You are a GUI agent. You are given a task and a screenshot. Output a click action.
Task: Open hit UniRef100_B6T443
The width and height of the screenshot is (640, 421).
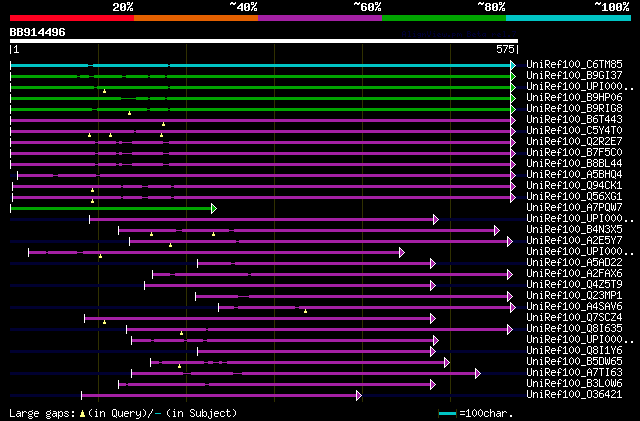click(x=574, y=119)
